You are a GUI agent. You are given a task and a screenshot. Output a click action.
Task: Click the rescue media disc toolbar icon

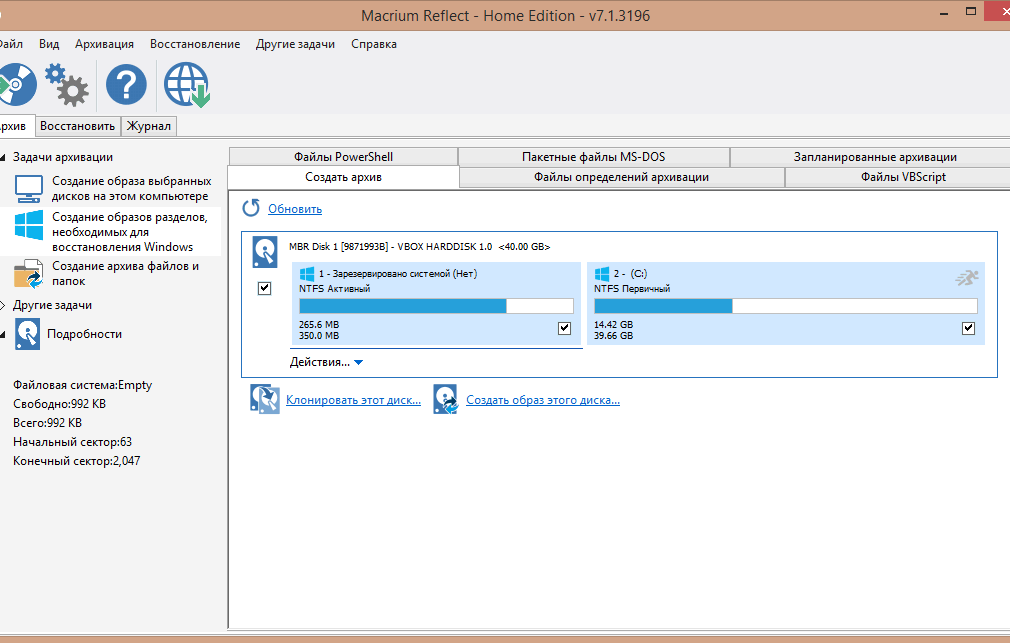pyautogui.click(x=17, y=84)
